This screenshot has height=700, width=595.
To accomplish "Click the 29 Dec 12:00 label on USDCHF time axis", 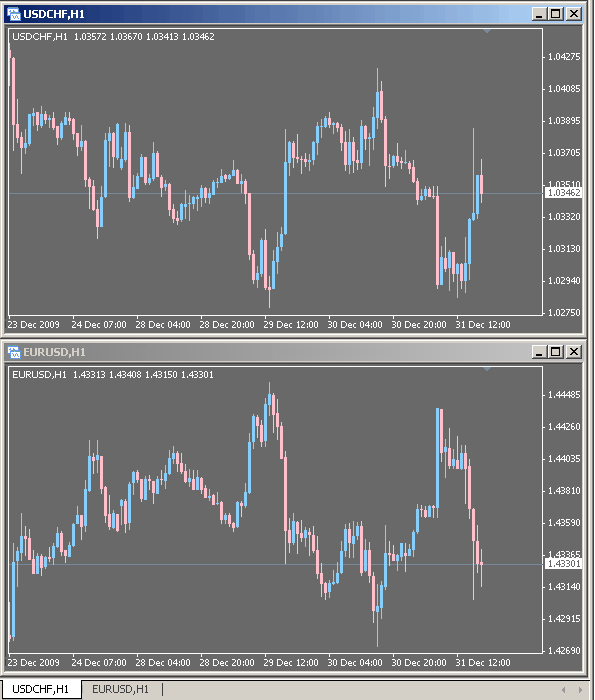I will coord(291,325).
